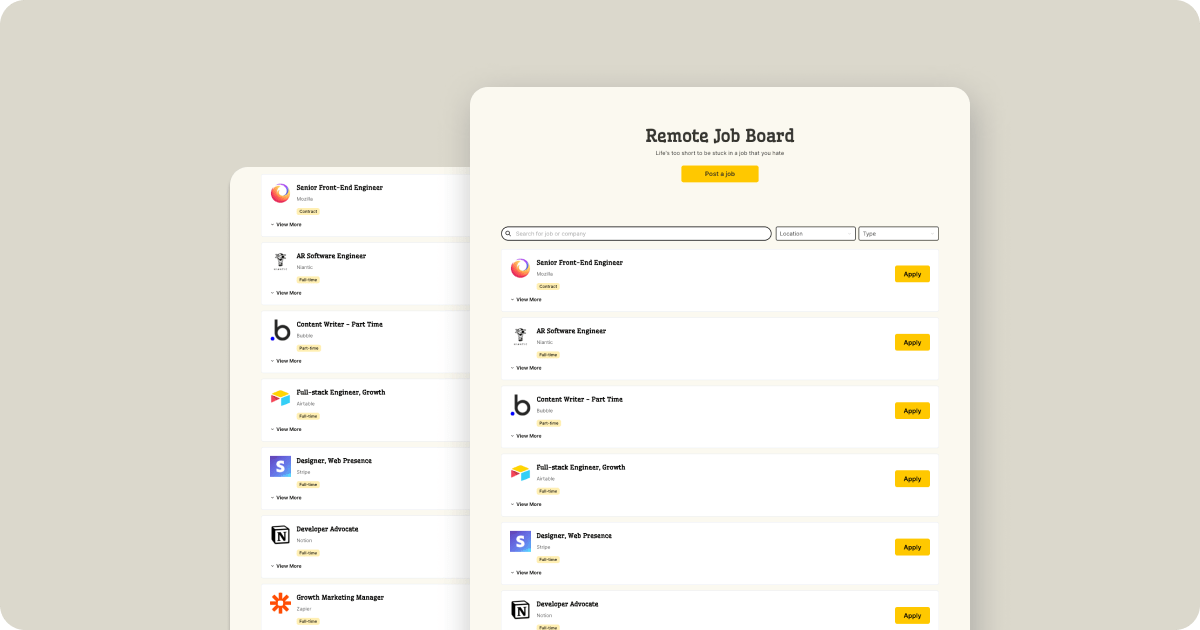Open the Type filter dropdown
The width and height of the screenshot is (1200, 630).
tap(898, 233)
